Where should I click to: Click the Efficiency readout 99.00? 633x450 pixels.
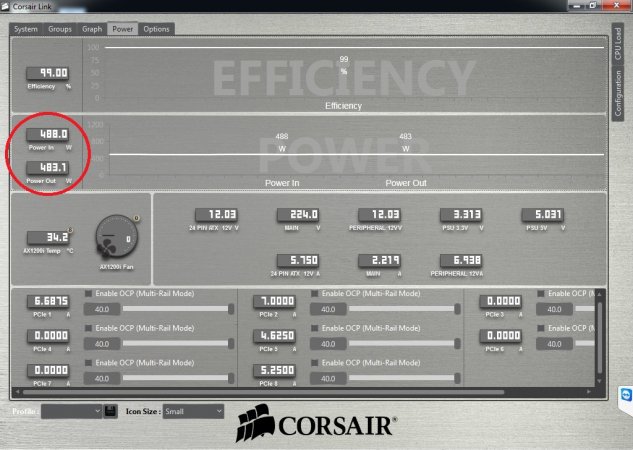[x=48, y=73]
